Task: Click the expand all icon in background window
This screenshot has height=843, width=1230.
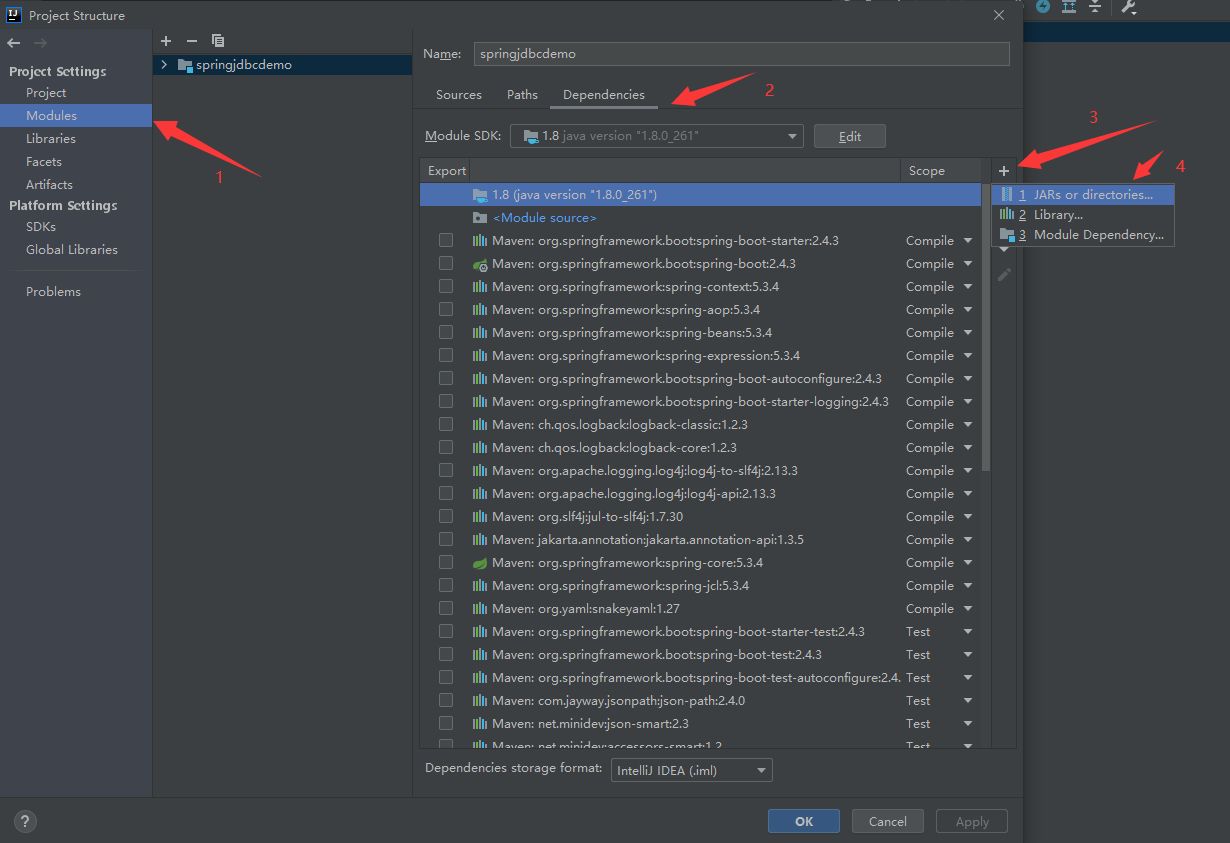Action: (1069, 7)
